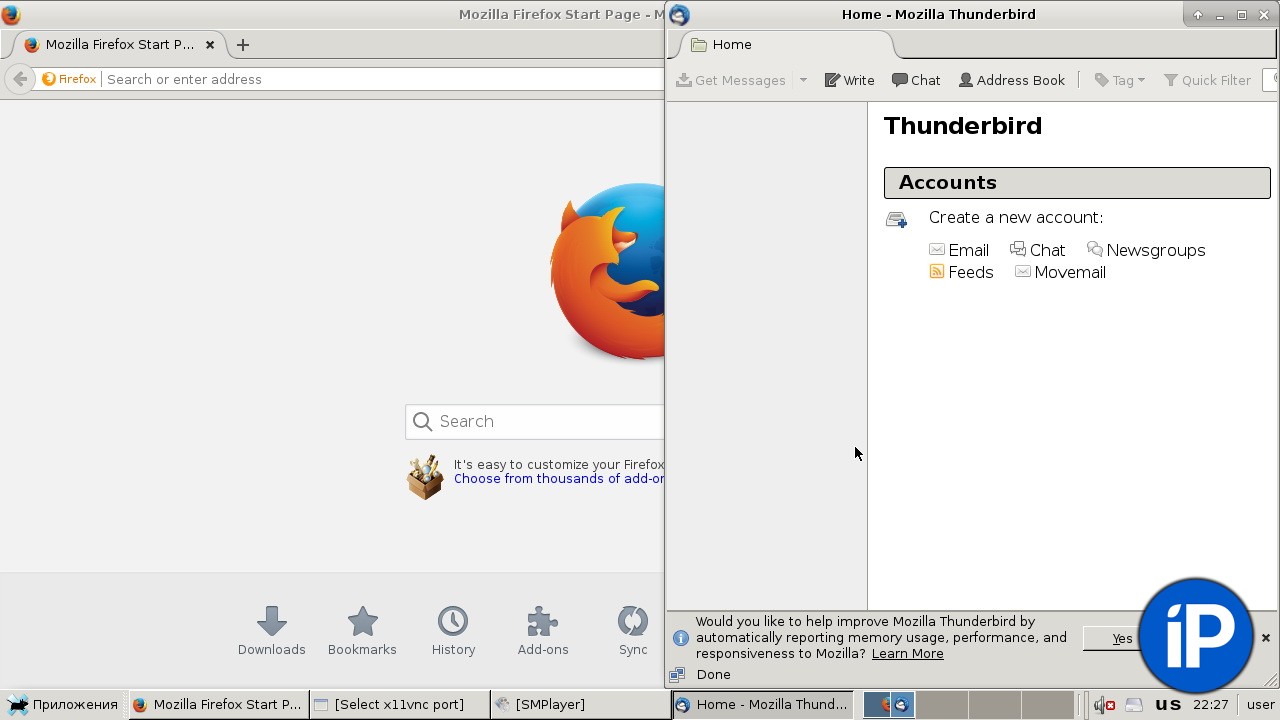Click the Newsgroups speech bubble icon
The image size is (1280, 720).
(x=1095, y=249)
